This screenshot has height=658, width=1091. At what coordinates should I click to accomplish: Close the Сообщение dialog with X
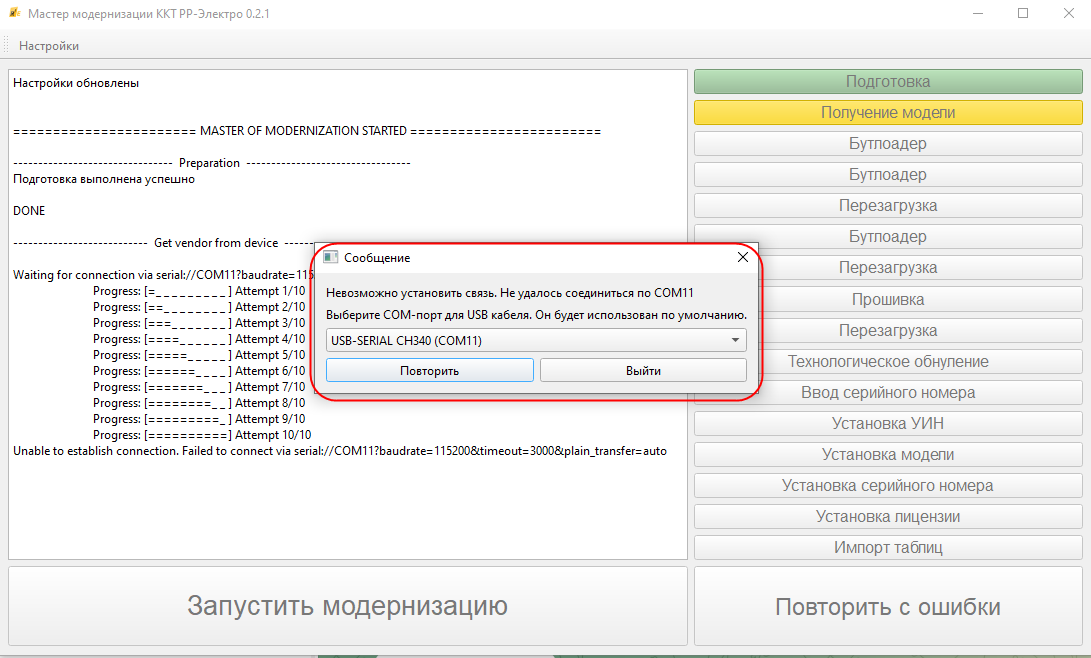[x=742, y=257]
